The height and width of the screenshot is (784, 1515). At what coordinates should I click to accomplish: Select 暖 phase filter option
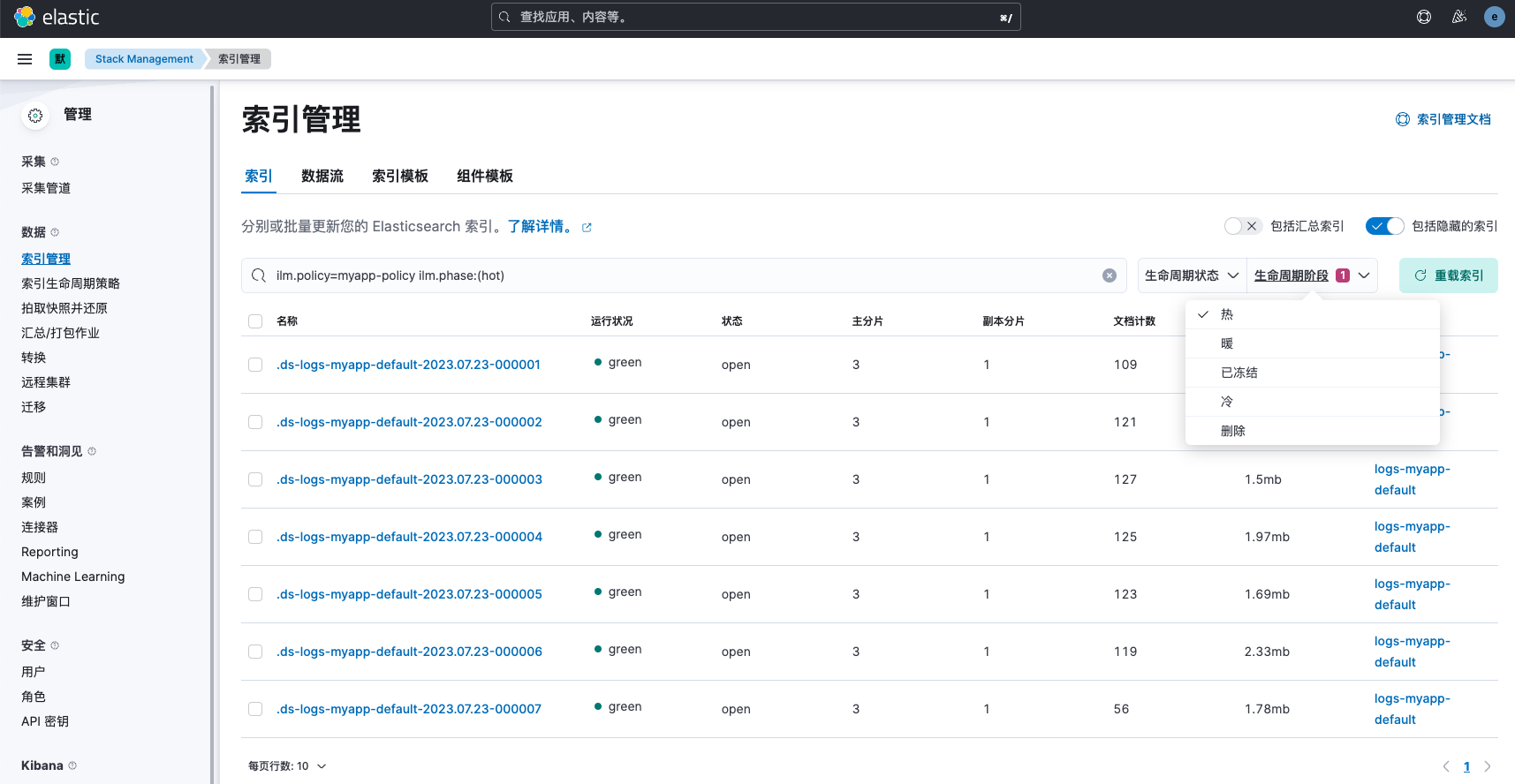click(x=1313, y=343)
